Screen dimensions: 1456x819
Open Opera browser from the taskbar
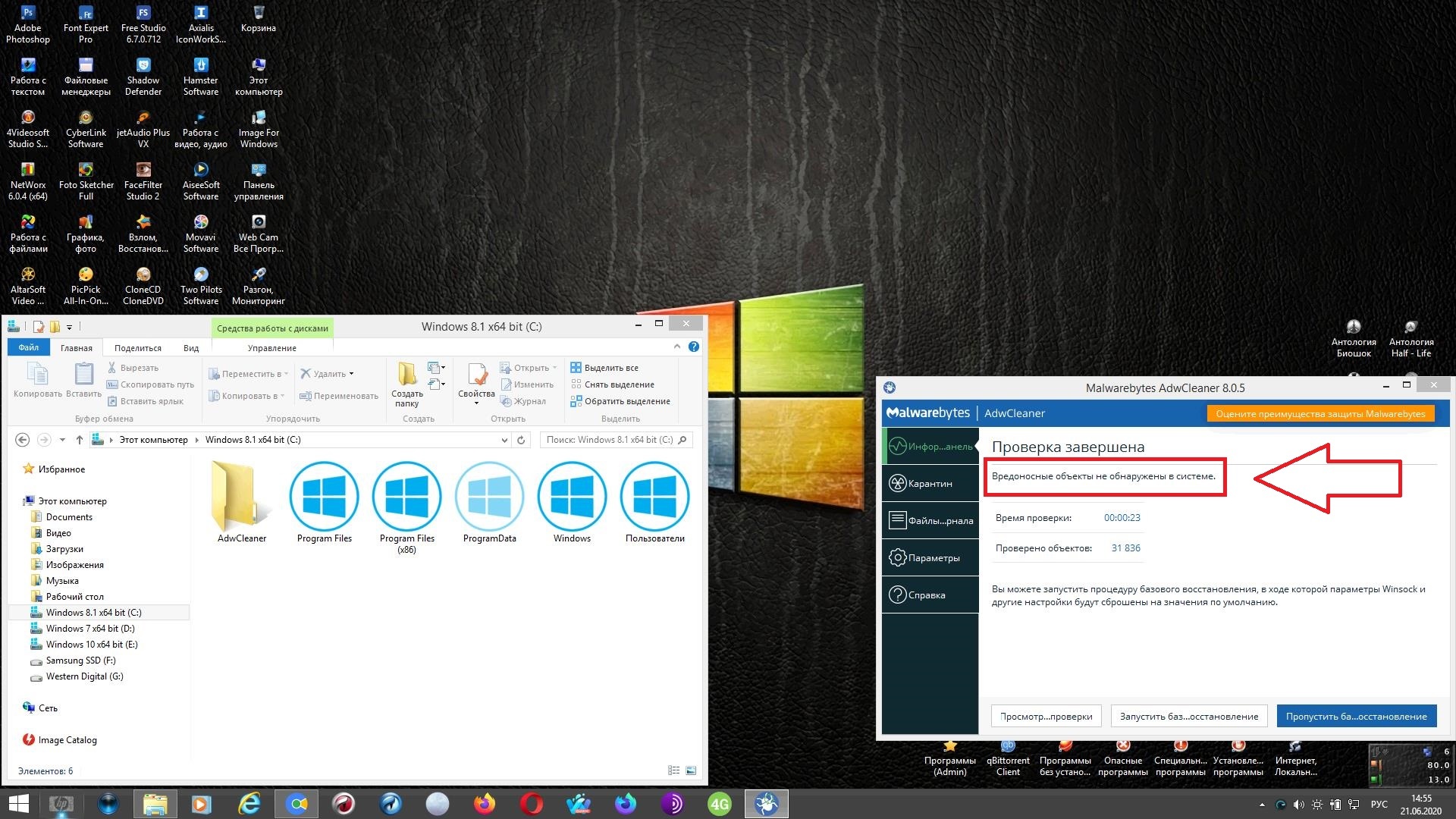532,804
